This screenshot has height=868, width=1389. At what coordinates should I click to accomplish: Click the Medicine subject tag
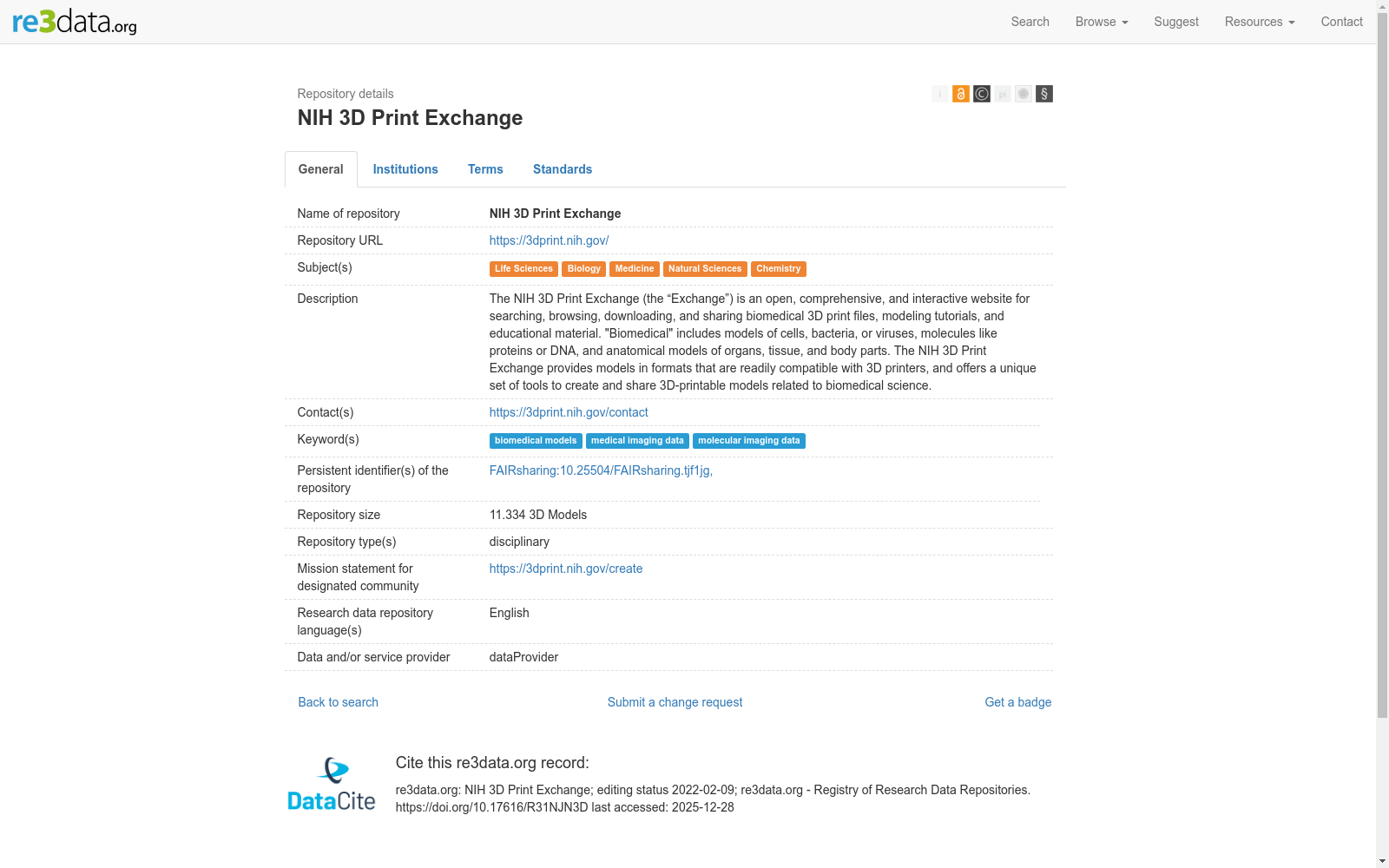635,269
